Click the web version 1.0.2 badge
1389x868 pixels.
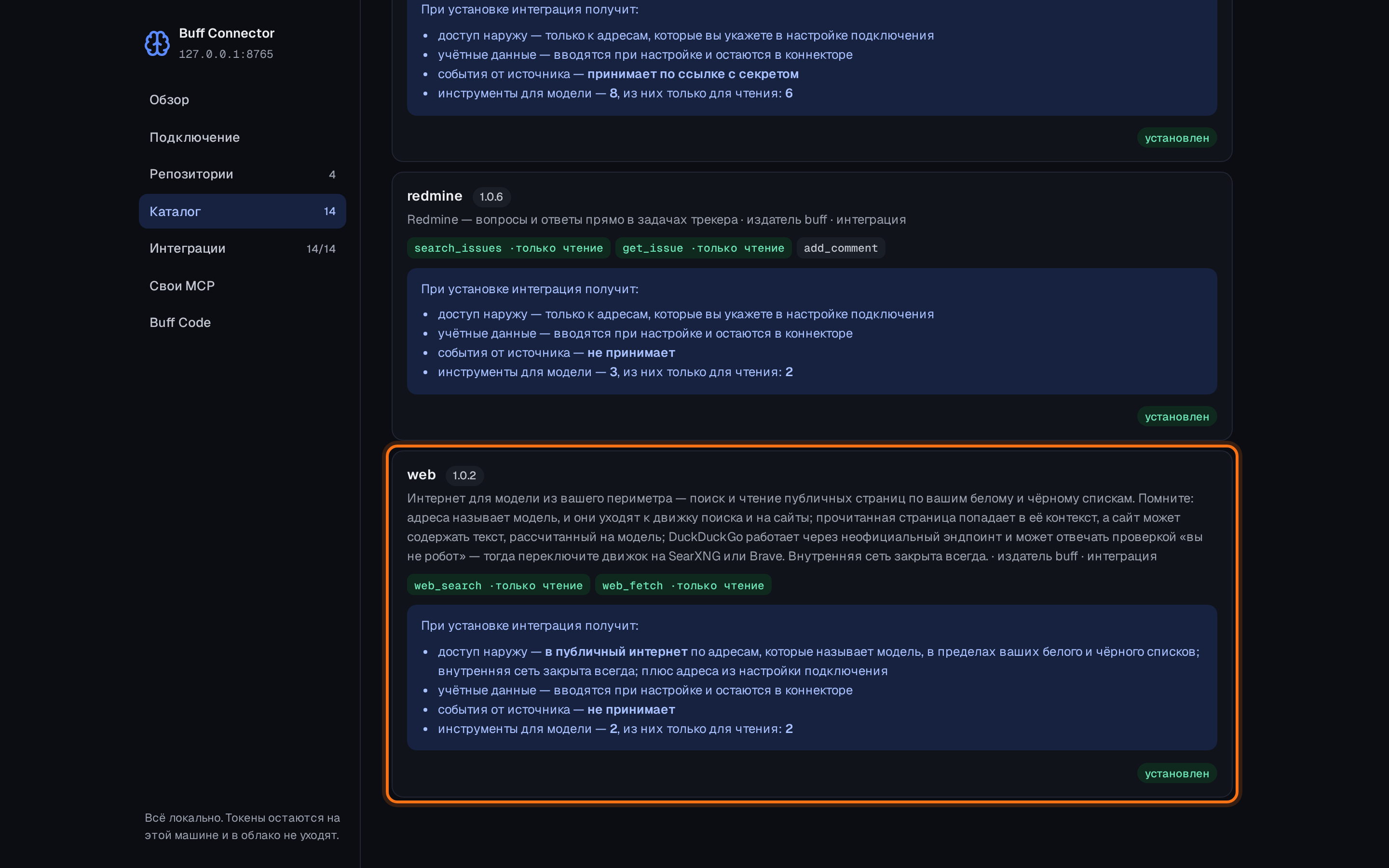tap(464, 475)
